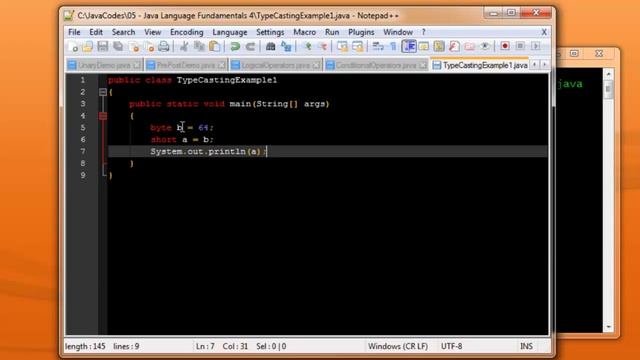Click the Close document toolbar icon
The height and width of the screenshot is (360, 640).
tap(133, 47)
